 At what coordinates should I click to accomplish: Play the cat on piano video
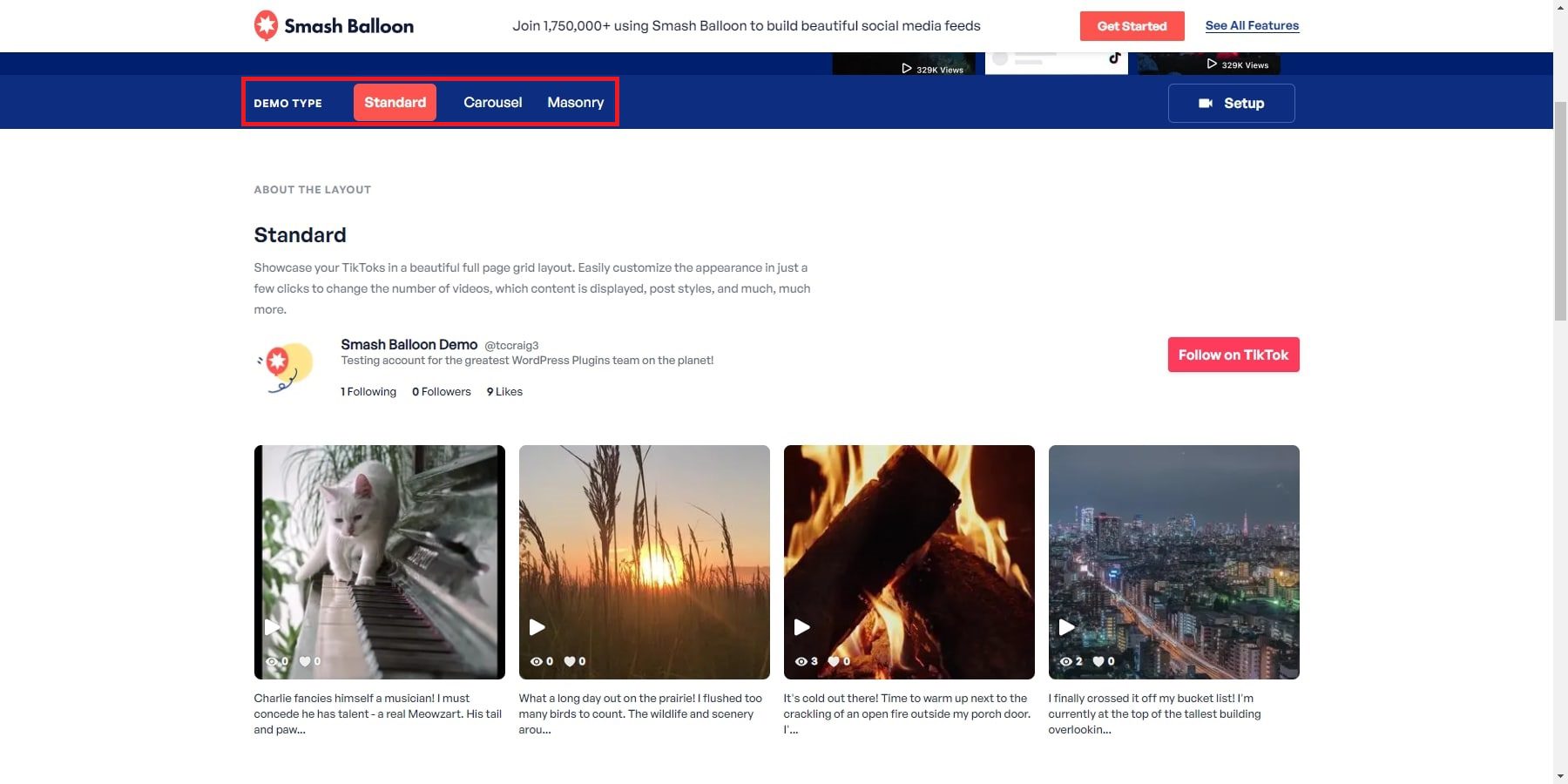click(272, 627)
